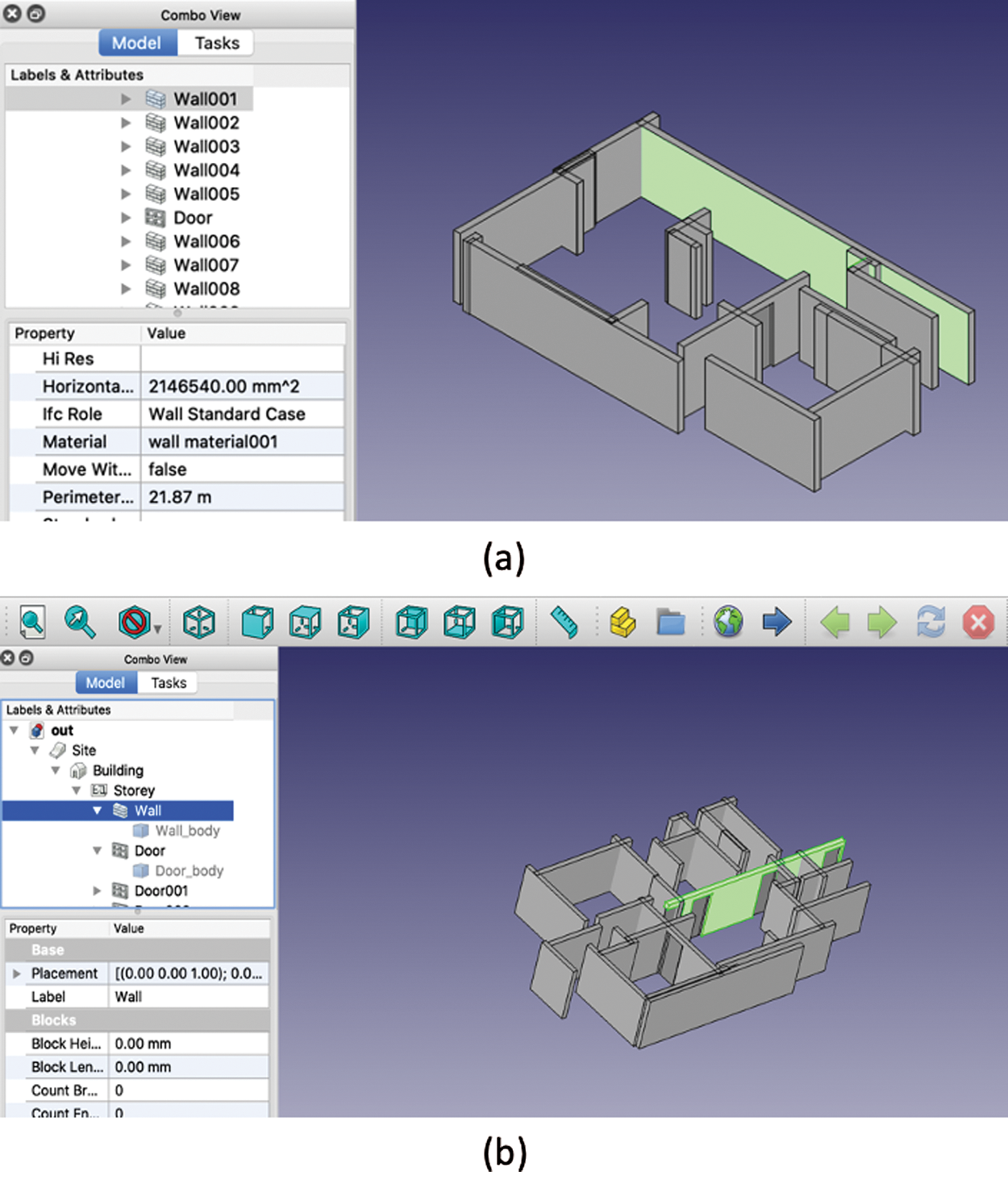Switch to isometric view cube icon
Image resolution: width=1008 pixels, height=1180 pixels.
[x=199, y=622]
